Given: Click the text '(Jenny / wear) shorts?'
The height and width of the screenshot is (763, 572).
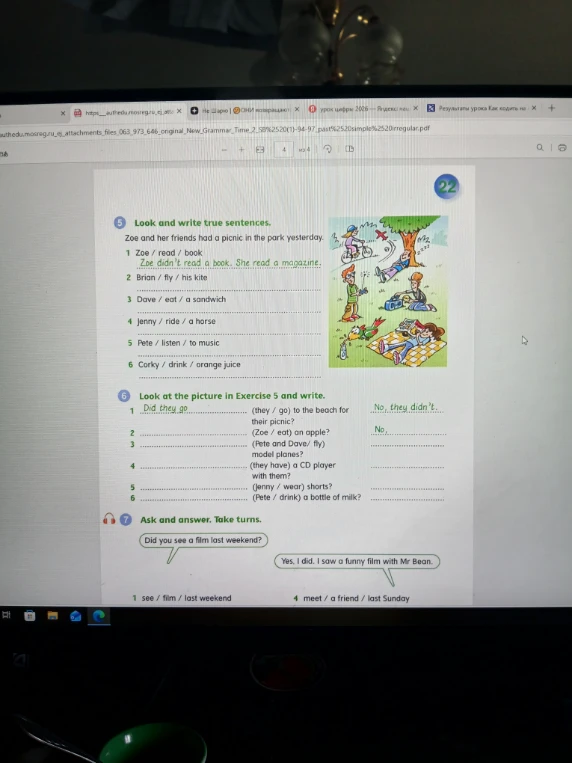Looking at the screenshot, I should [292, 487].
